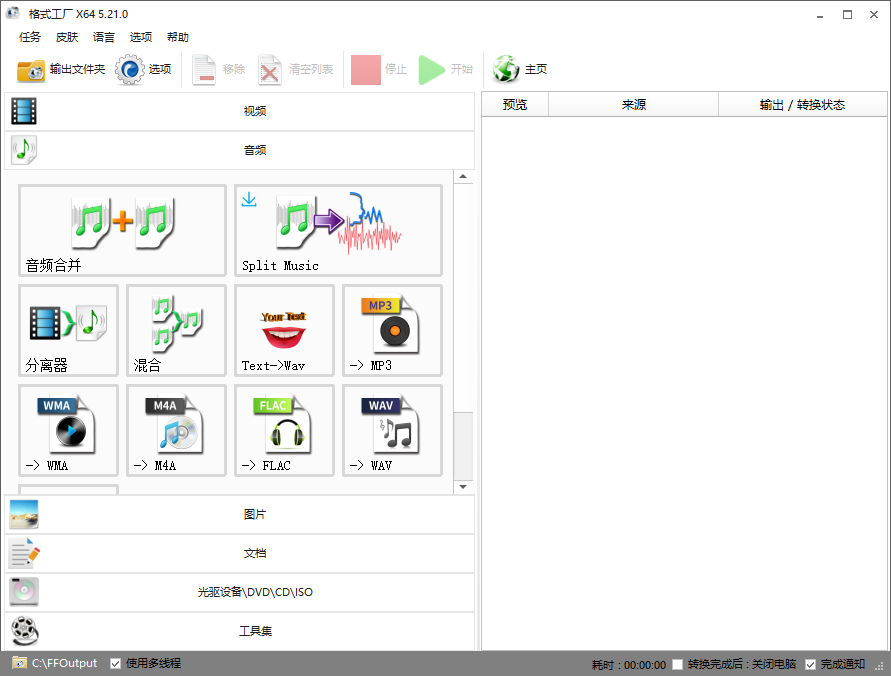
Task: Click the scrollbar down arrow in audio panel
Action: (x=463, y=485)
